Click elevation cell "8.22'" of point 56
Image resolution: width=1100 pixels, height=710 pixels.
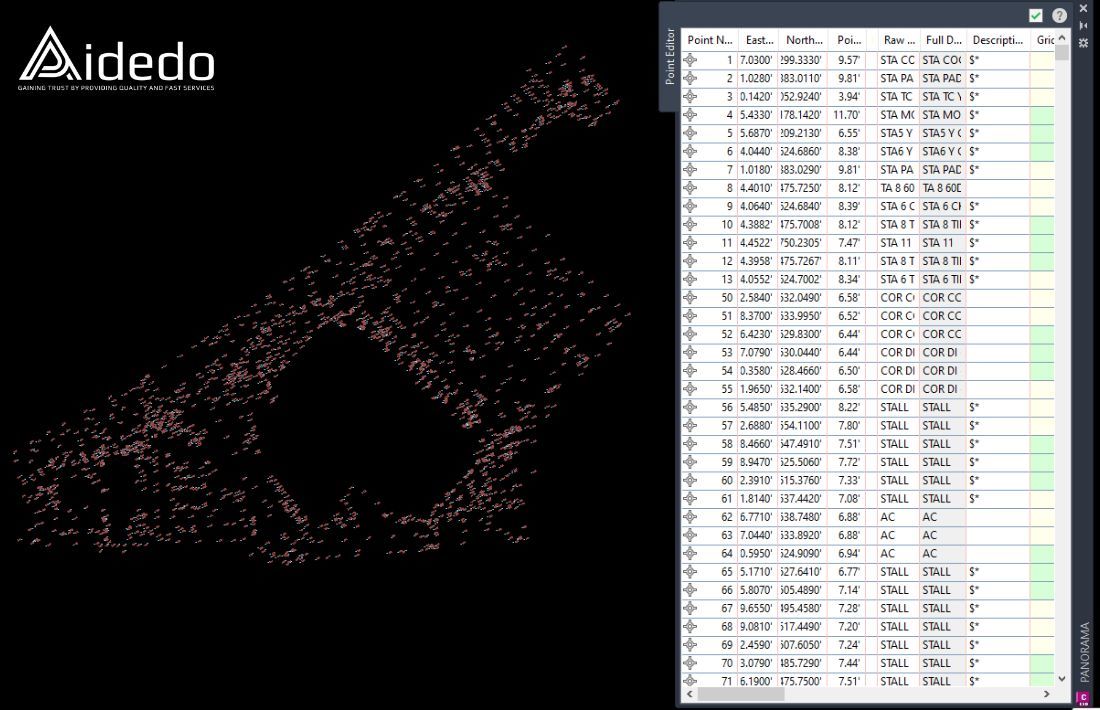(x=849, y=407)
